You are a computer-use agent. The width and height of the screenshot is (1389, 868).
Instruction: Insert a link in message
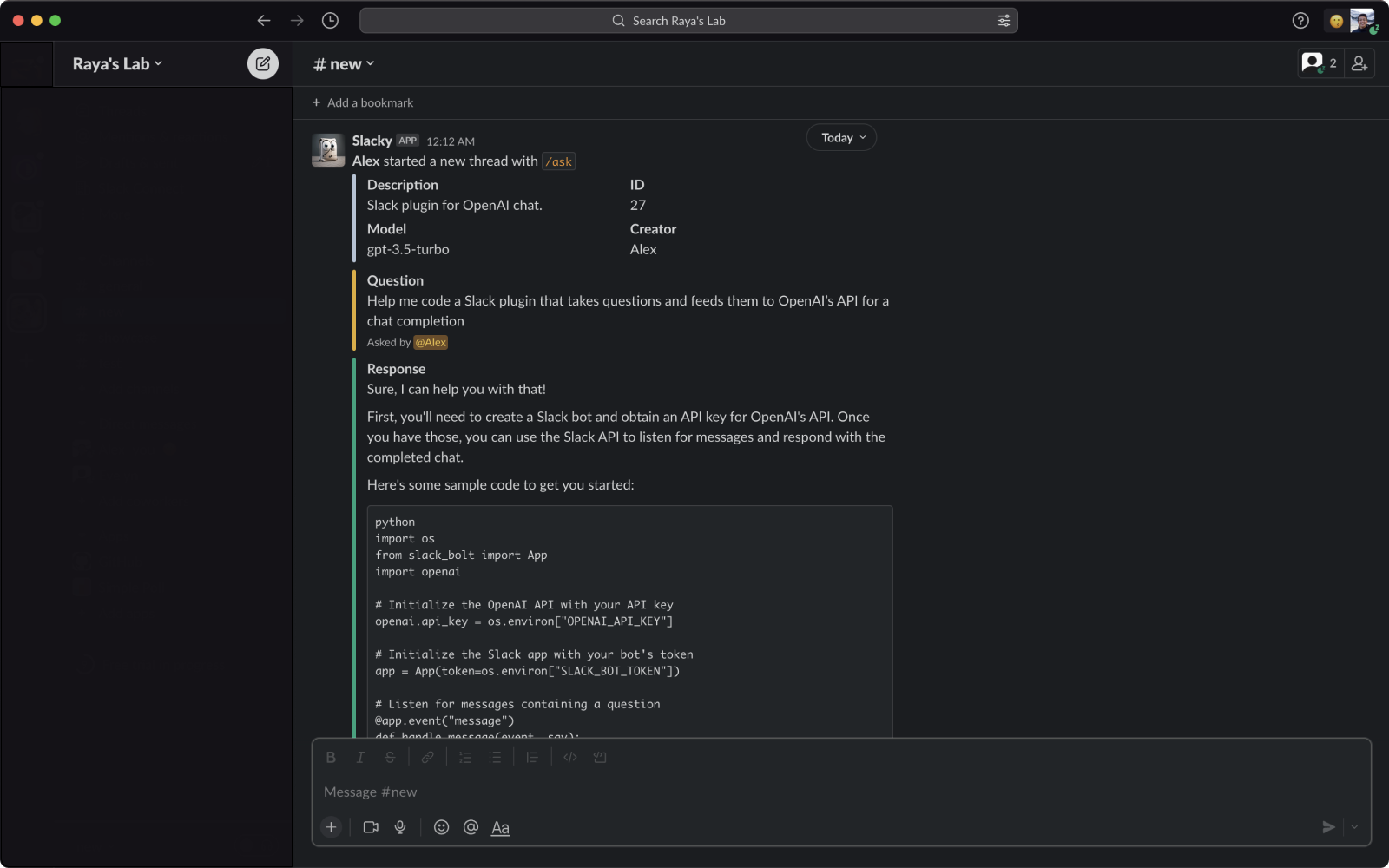(428, 758)
